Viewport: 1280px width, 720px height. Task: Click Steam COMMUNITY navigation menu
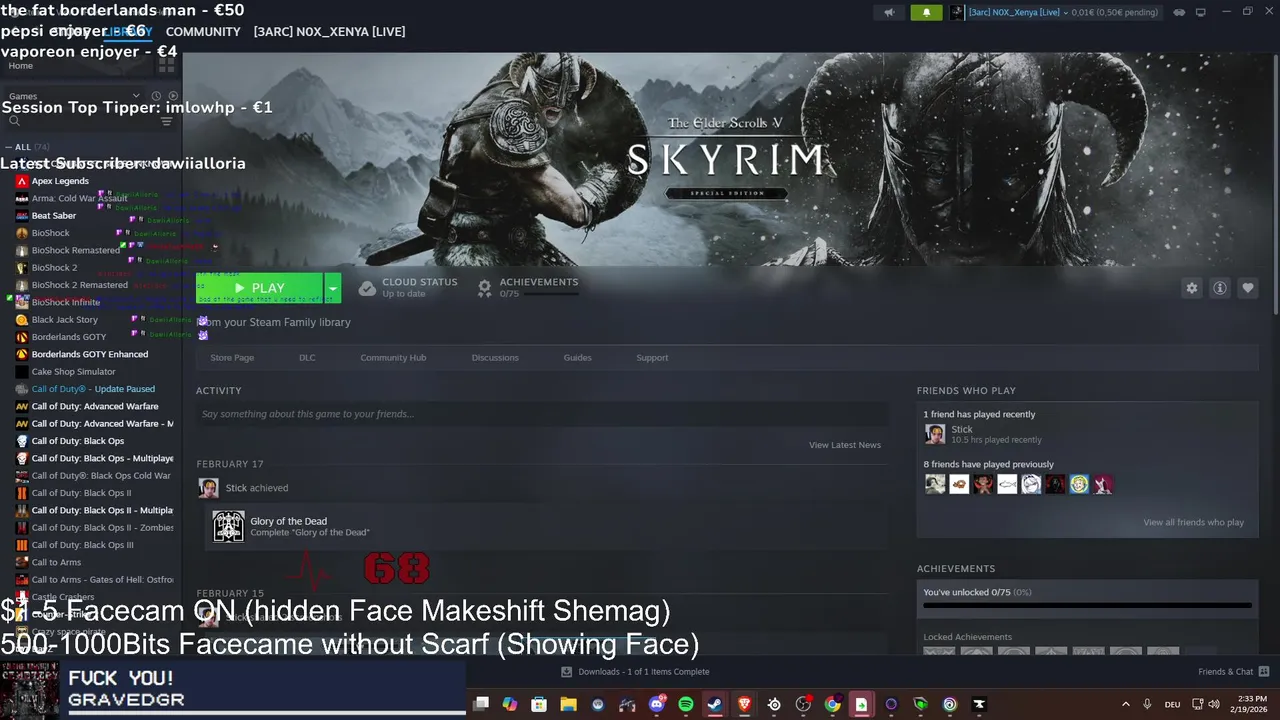(203, 32)
